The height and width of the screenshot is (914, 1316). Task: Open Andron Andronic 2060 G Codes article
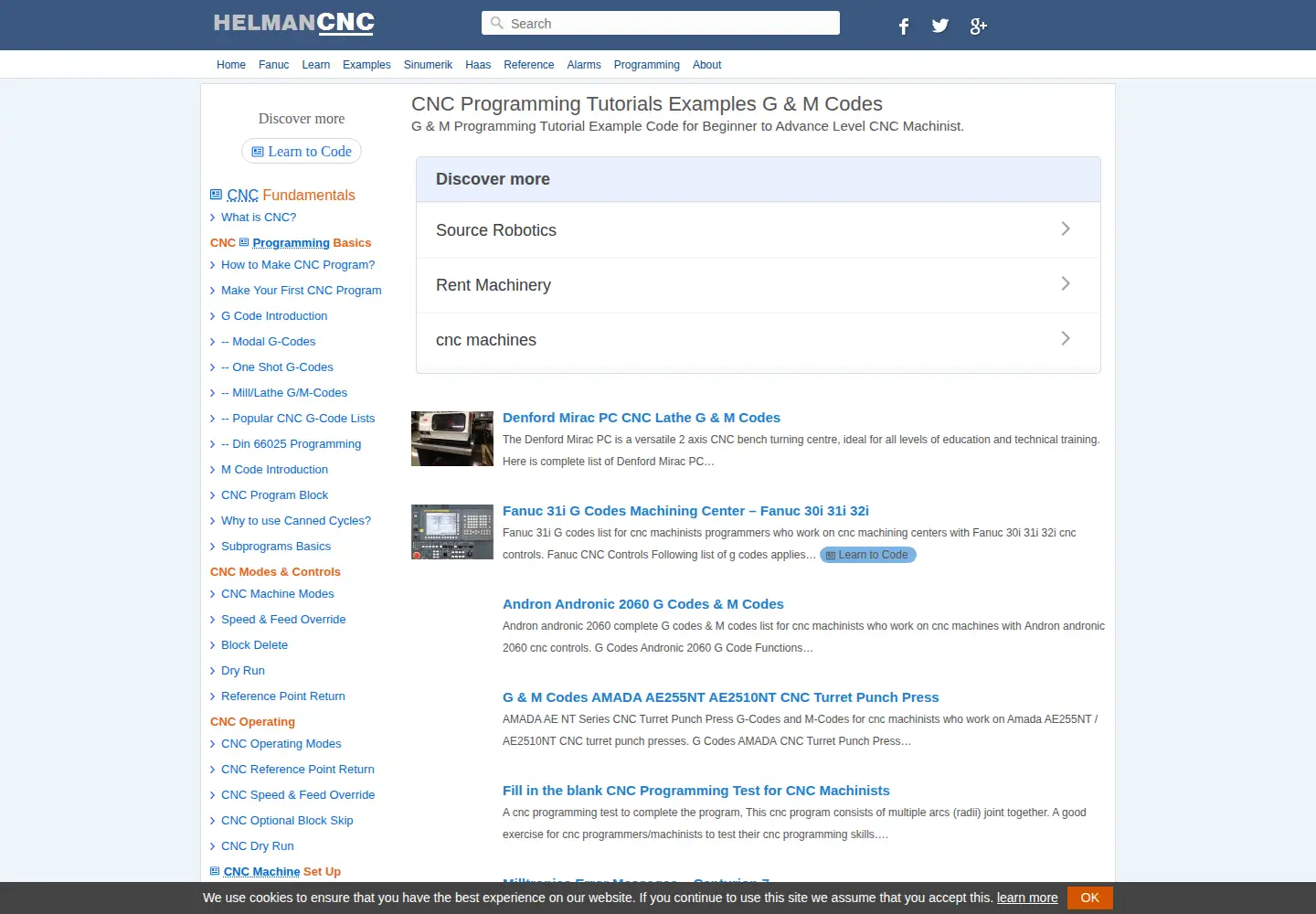(643, 604)
